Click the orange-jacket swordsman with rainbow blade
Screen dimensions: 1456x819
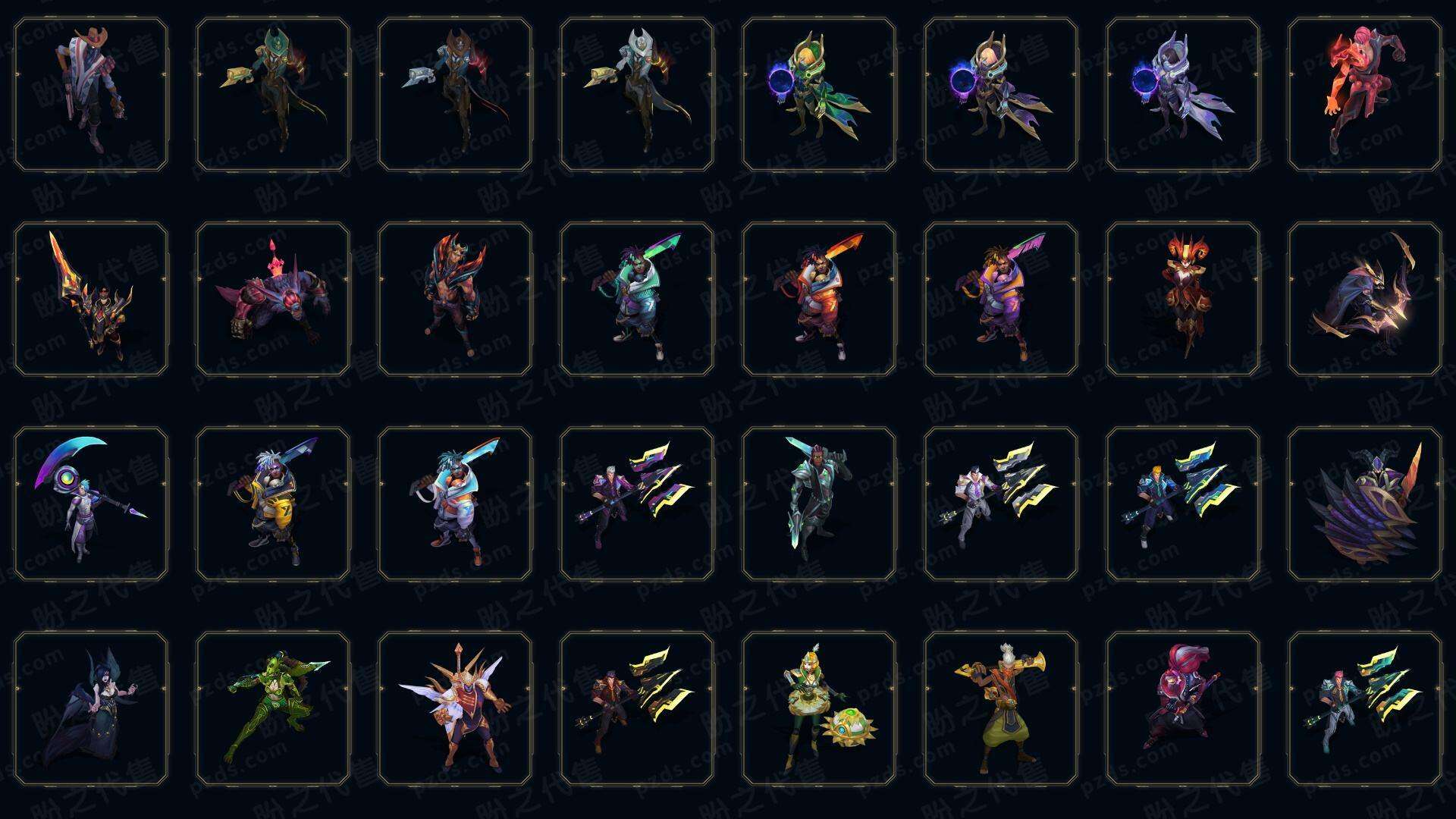(819, 299)
